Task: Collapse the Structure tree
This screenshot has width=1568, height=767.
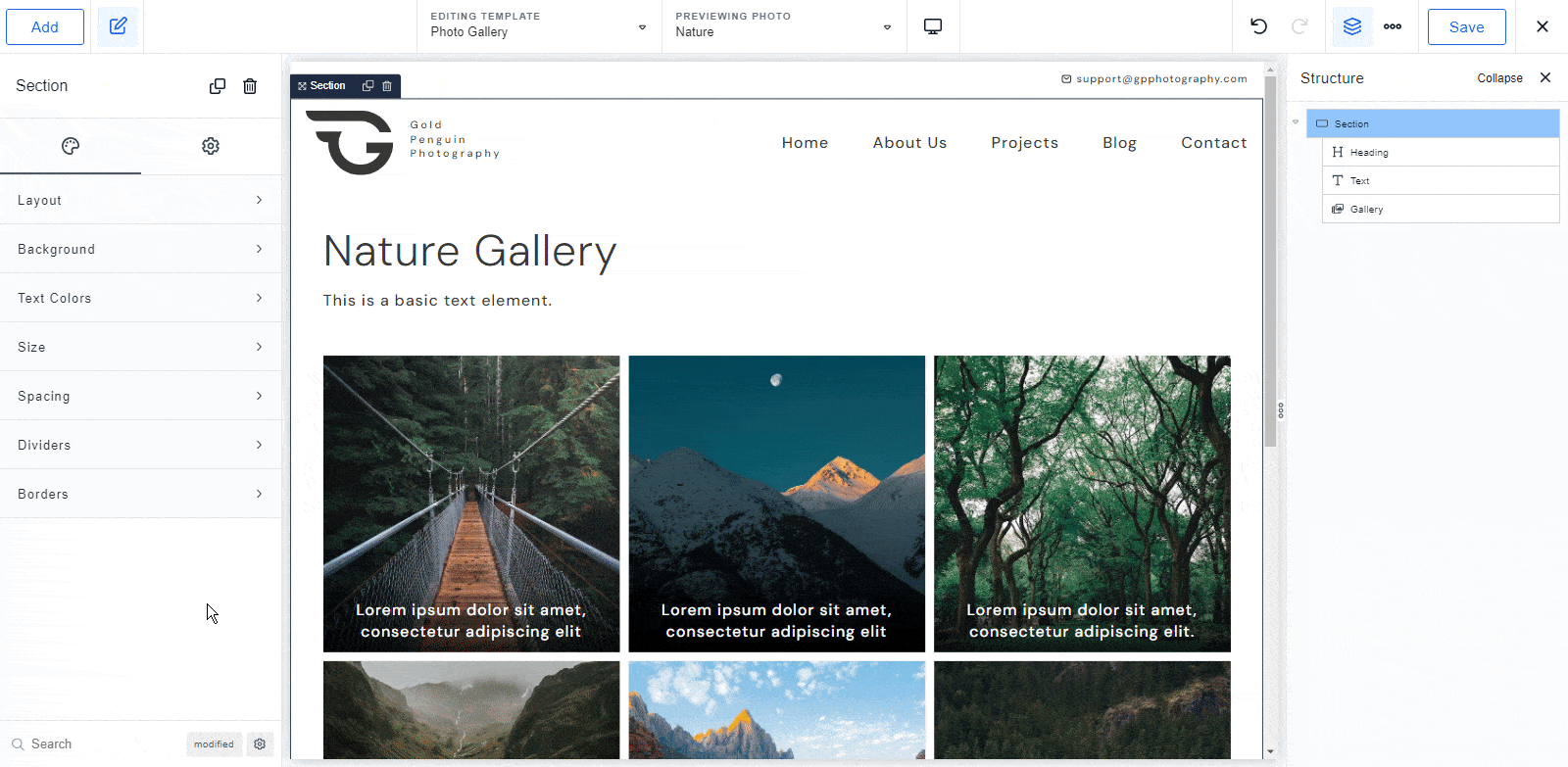Action: pos(1499,78)
